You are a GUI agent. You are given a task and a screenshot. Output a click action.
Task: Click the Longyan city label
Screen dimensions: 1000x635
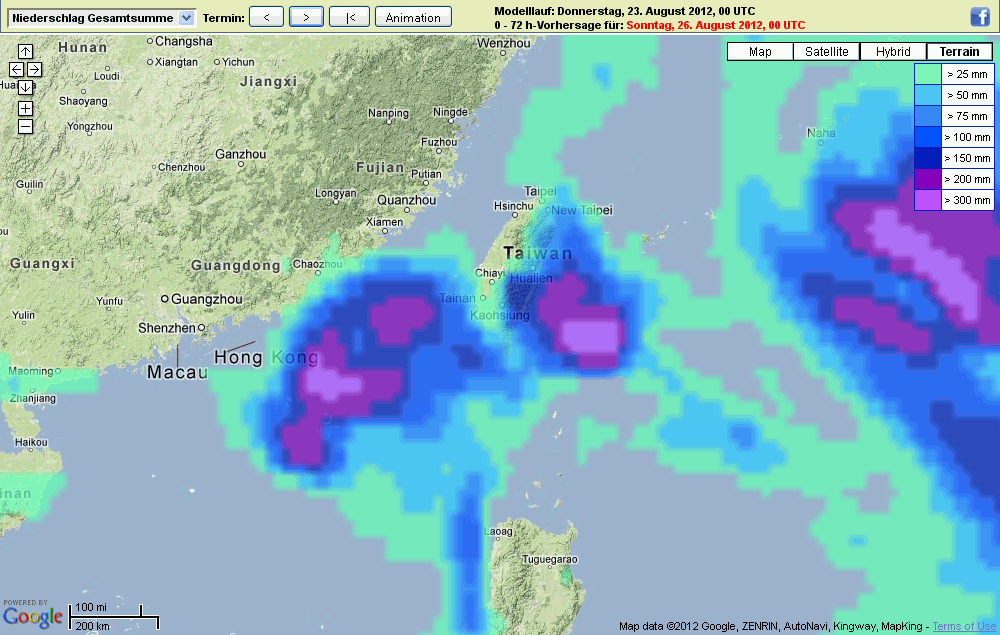click(x=335, y=193)
